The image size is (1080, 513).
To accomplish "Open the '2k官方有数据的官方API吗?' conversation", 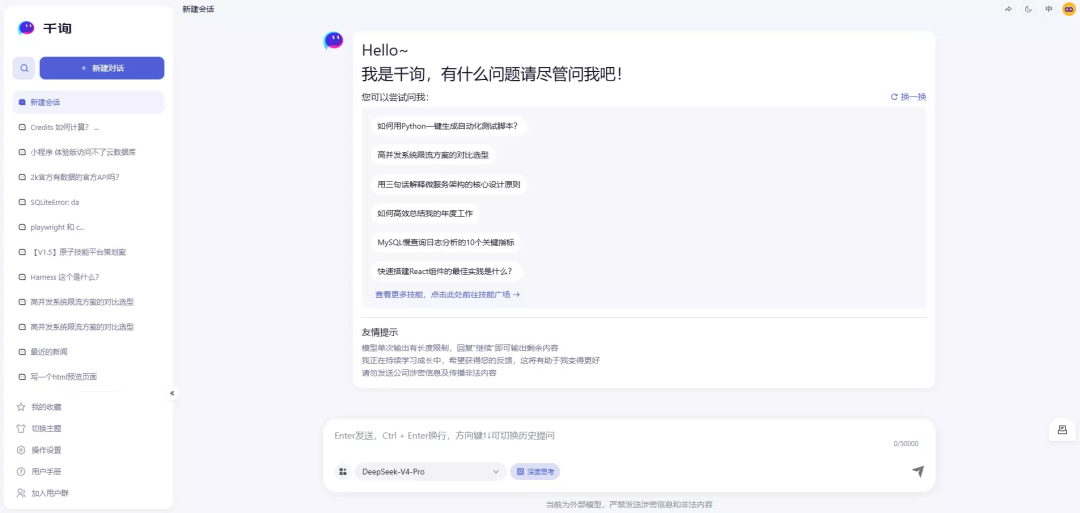I will [88, 177].
